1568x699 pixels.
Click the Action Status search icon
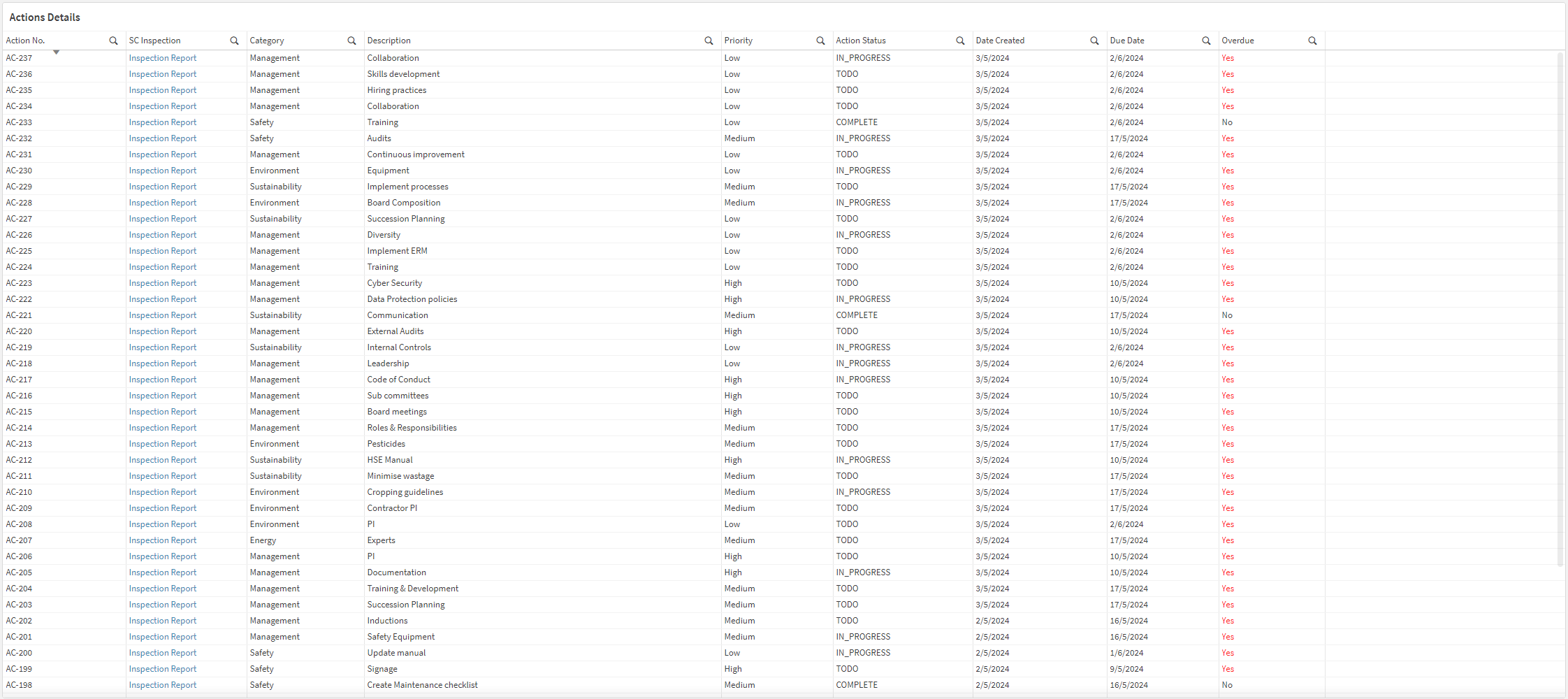(960, 41)
